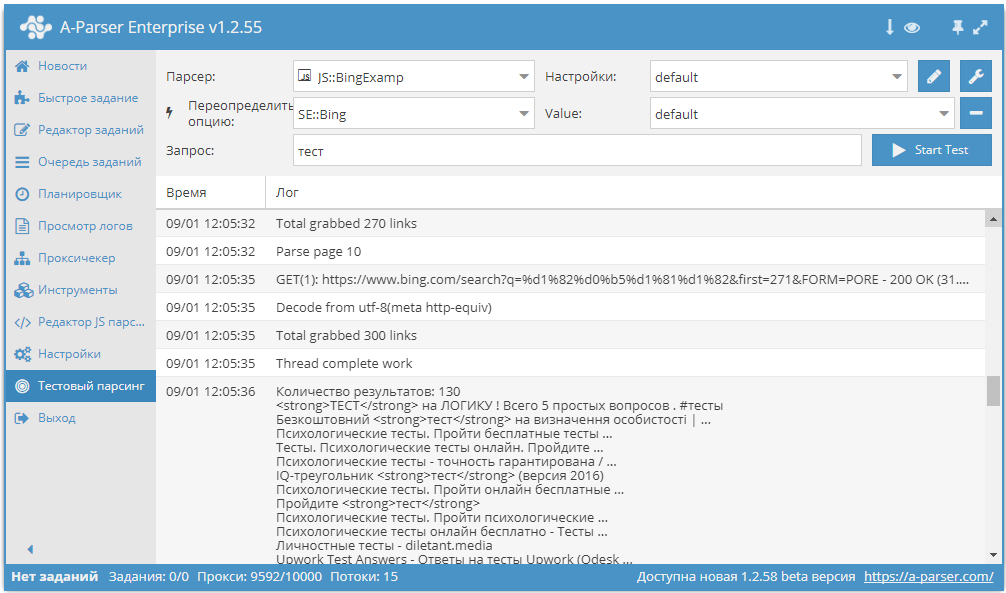Go to Редактор заданий menu item
1006x593 pixels.
(90, 130)
